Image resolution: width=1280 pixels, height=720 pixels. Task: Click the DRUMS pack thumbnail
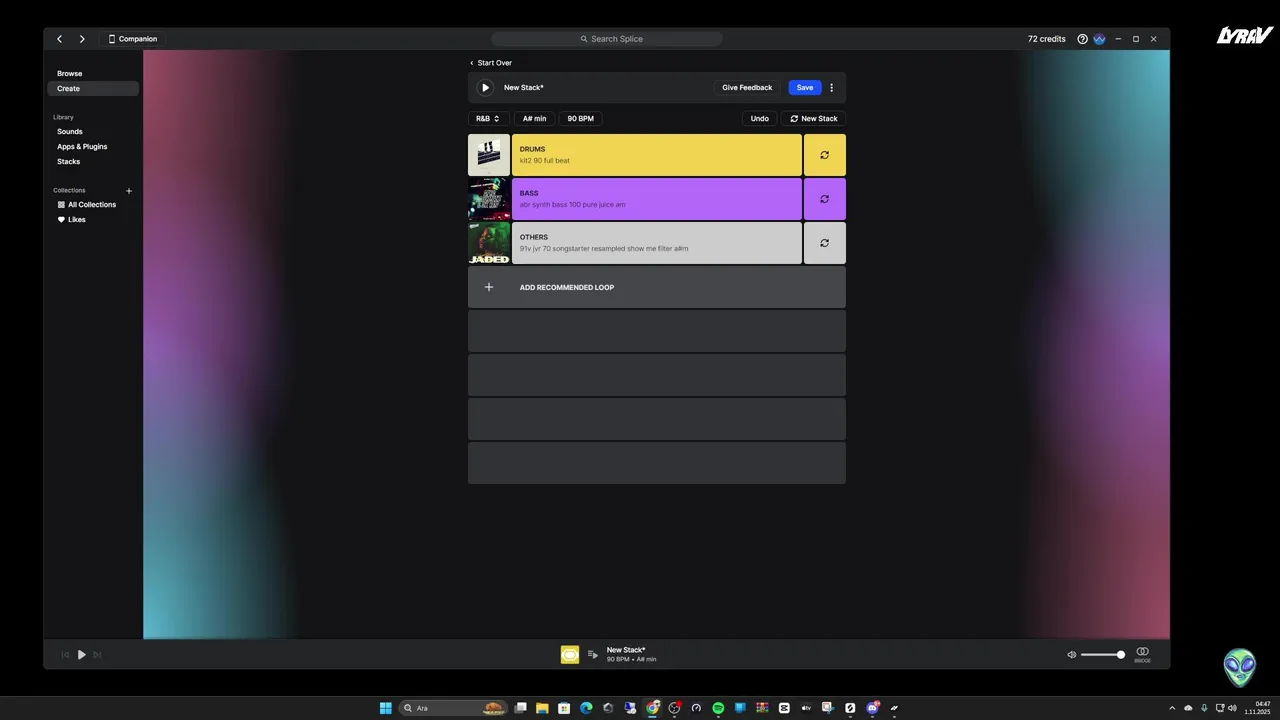(489, 155)
